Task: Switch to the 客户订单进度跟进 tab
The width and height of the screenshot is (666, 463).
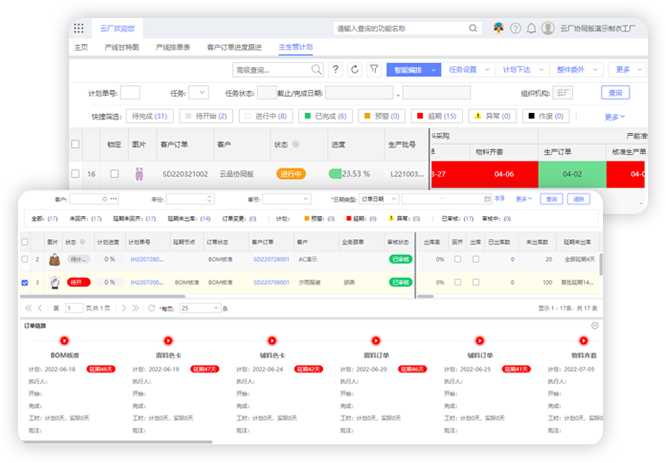Action: pyautogui.click(x=233, y=47)
